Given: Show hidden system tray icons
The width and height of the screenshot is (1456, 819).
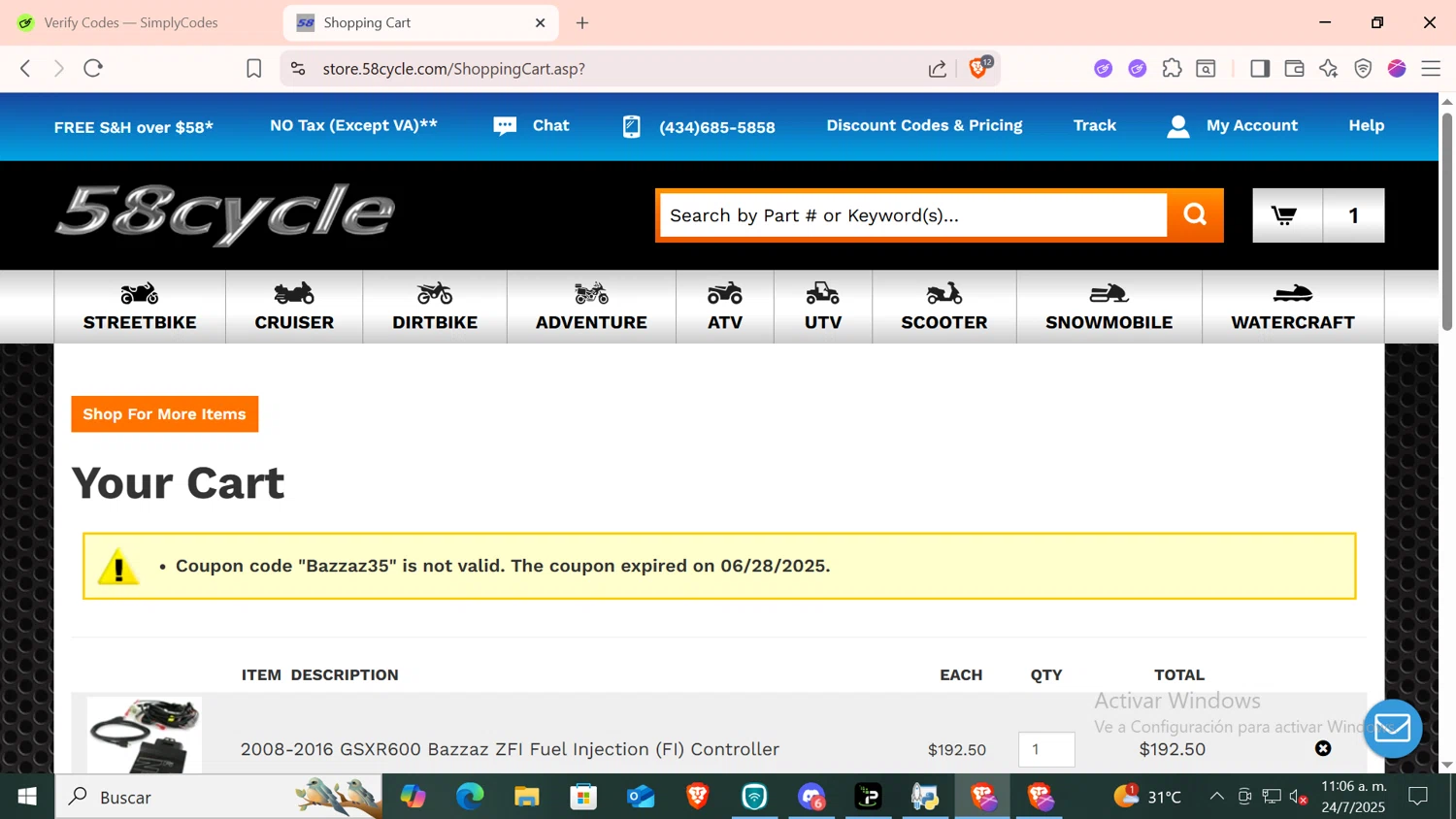Looking at the screenshot, I should [x=1216, y=797].
